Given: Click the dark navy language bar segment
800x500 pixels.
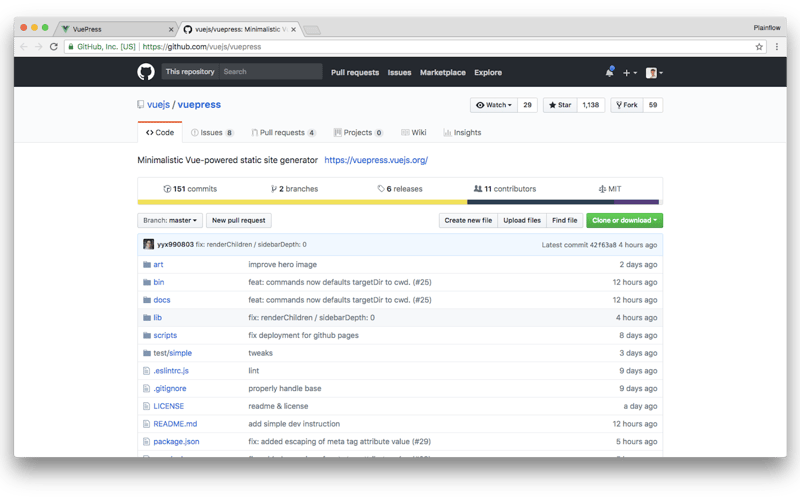Looking at the screenshot, I should 541,202.
